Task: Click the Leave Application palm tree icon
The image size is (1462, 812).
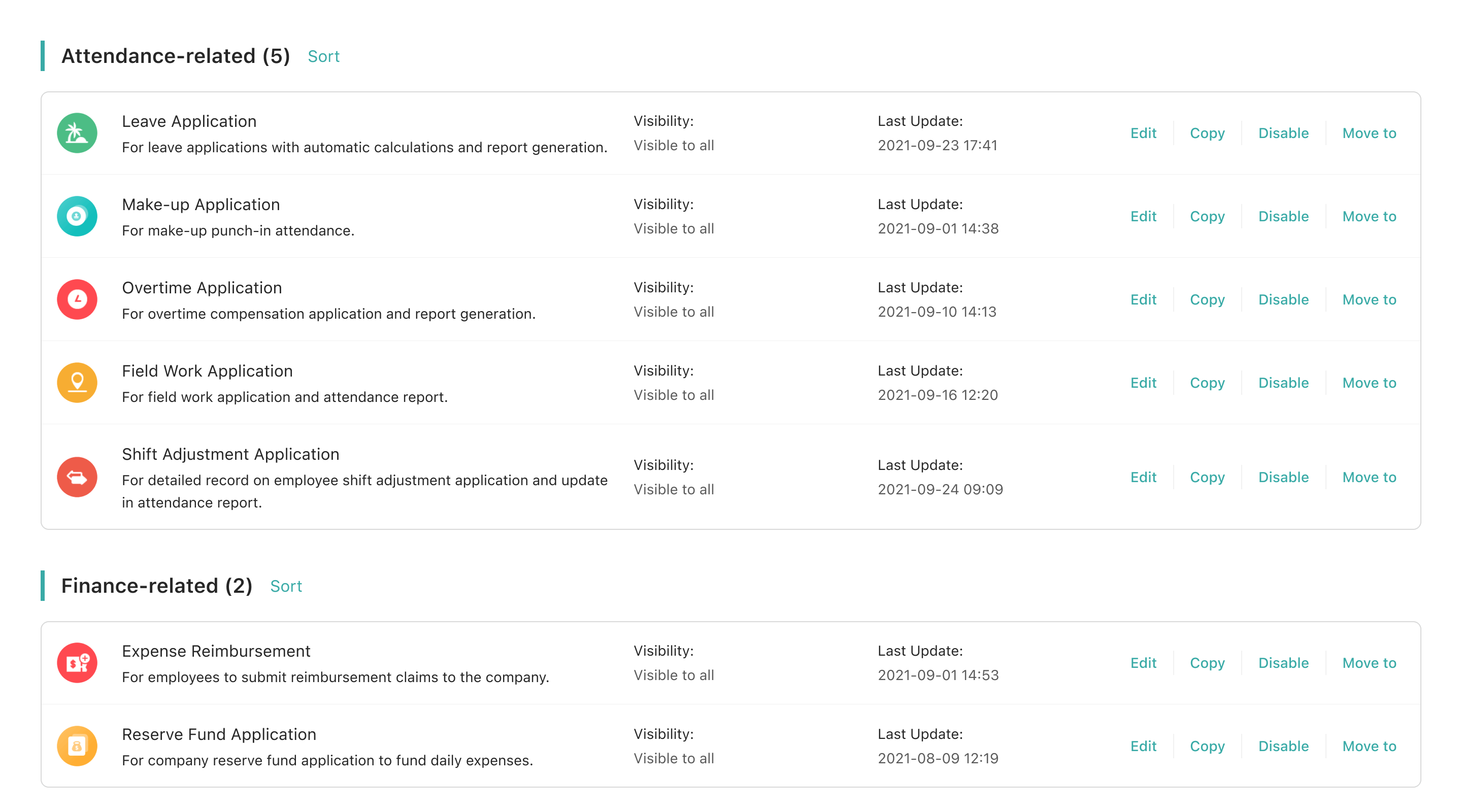Action: (x=77, y=133)
